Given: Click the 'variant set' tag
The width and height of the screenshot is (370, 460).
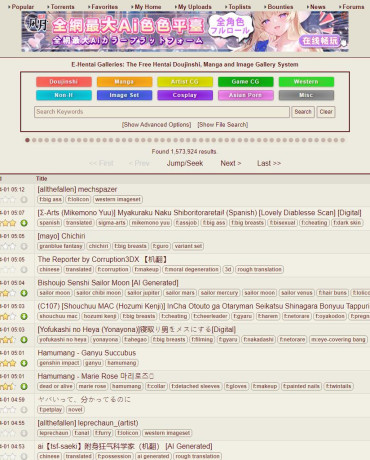Looking at the screenshot, I should [x=188, y=246].
